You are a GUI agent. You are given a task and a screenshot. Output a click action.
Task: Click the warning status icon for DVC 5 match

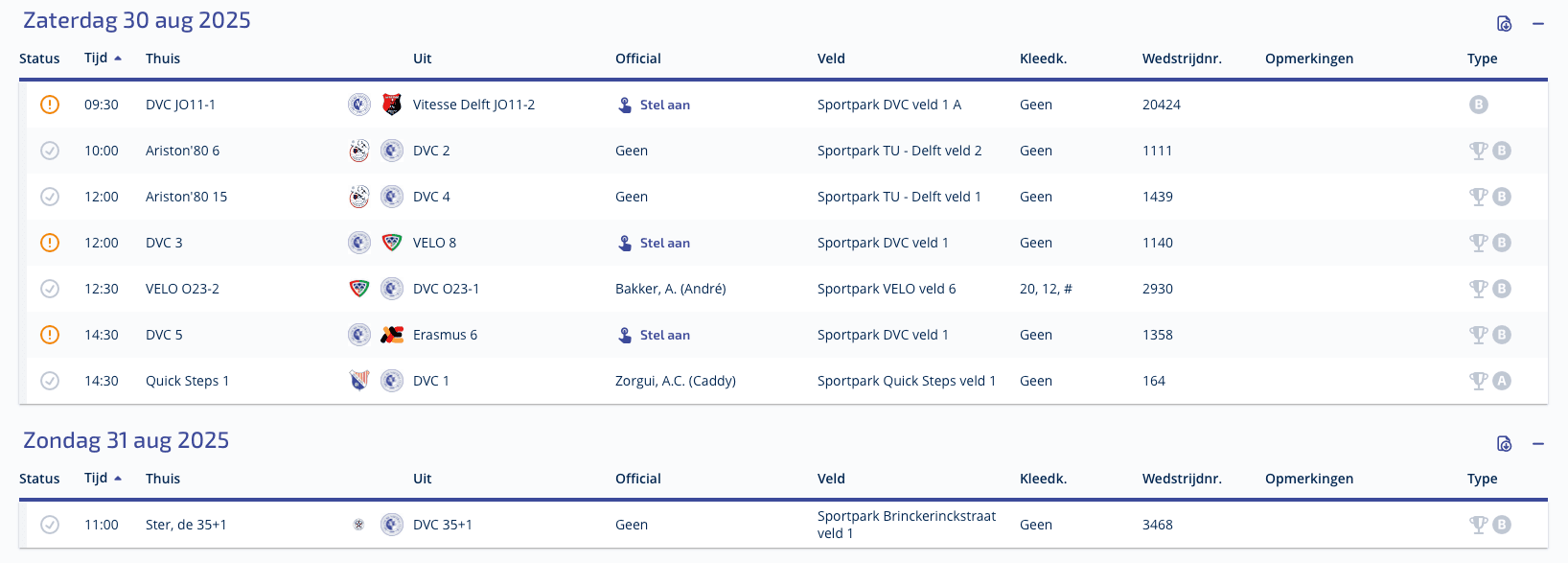point(50,335)
